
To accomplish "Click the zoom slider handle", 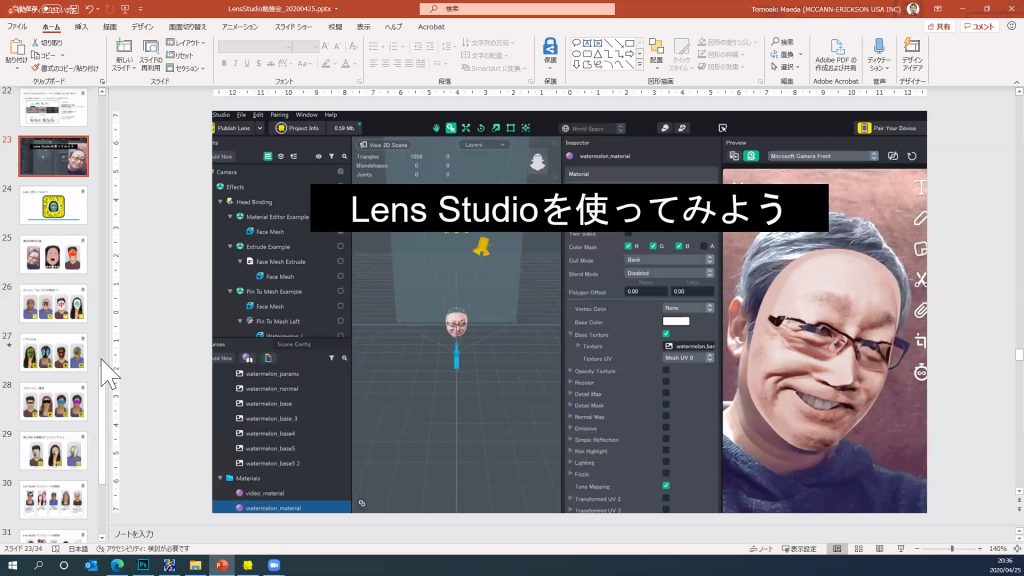I will coord(952,549).
